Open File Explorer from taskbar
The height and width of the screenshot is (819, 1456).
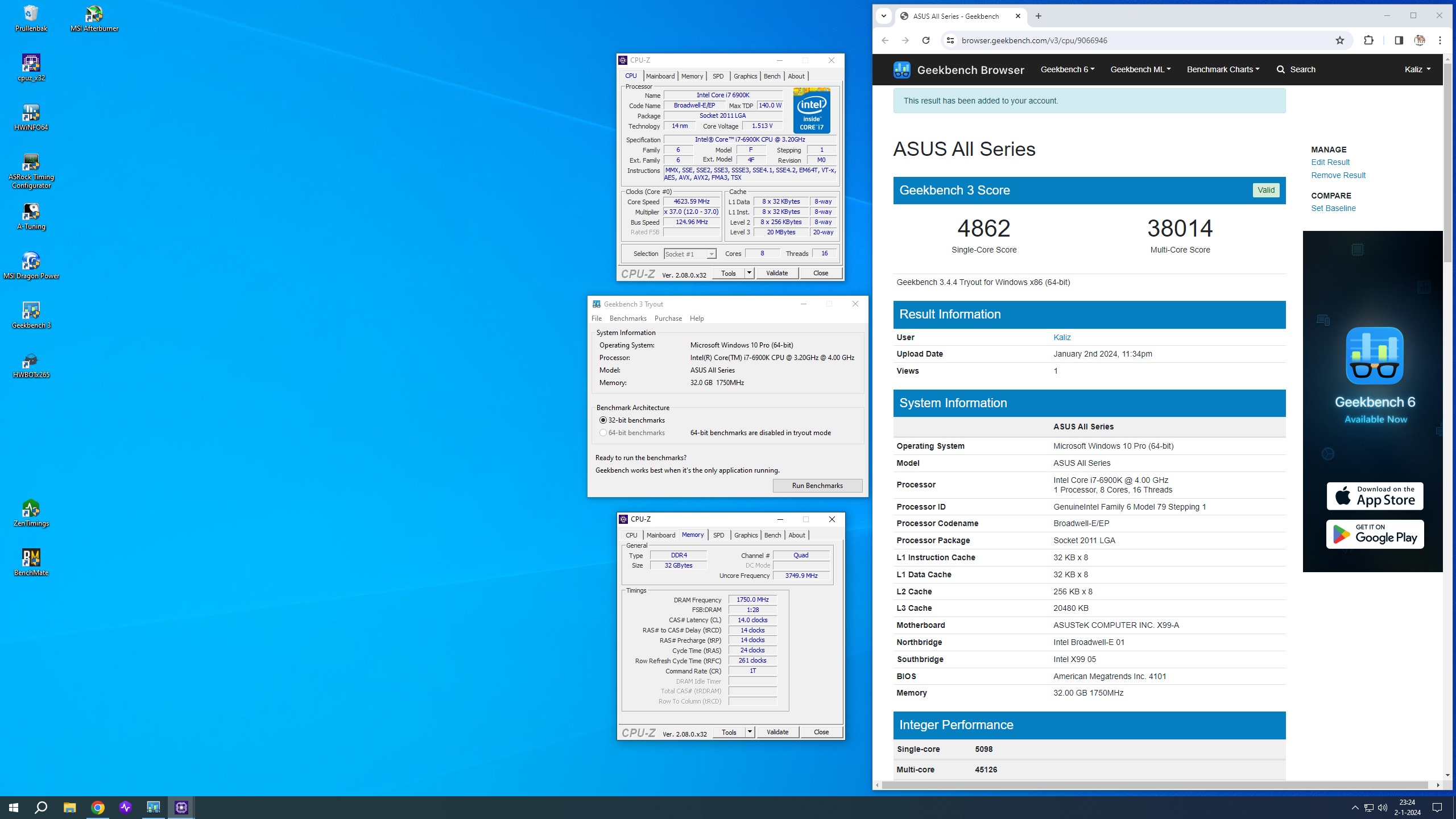[x=69, y=807]
